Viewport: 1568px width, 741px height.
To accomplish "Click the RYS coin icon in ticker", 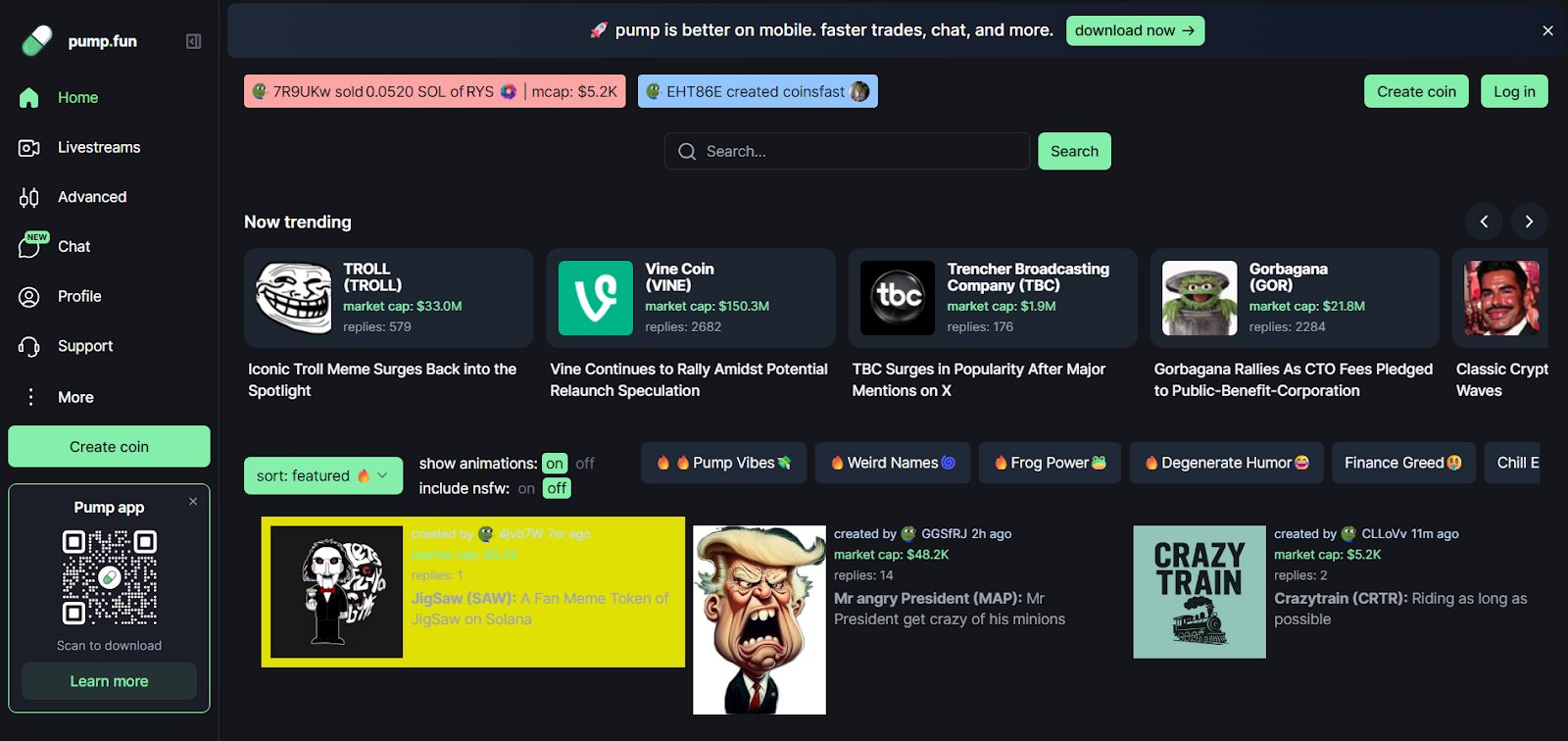I will (508, 91).
